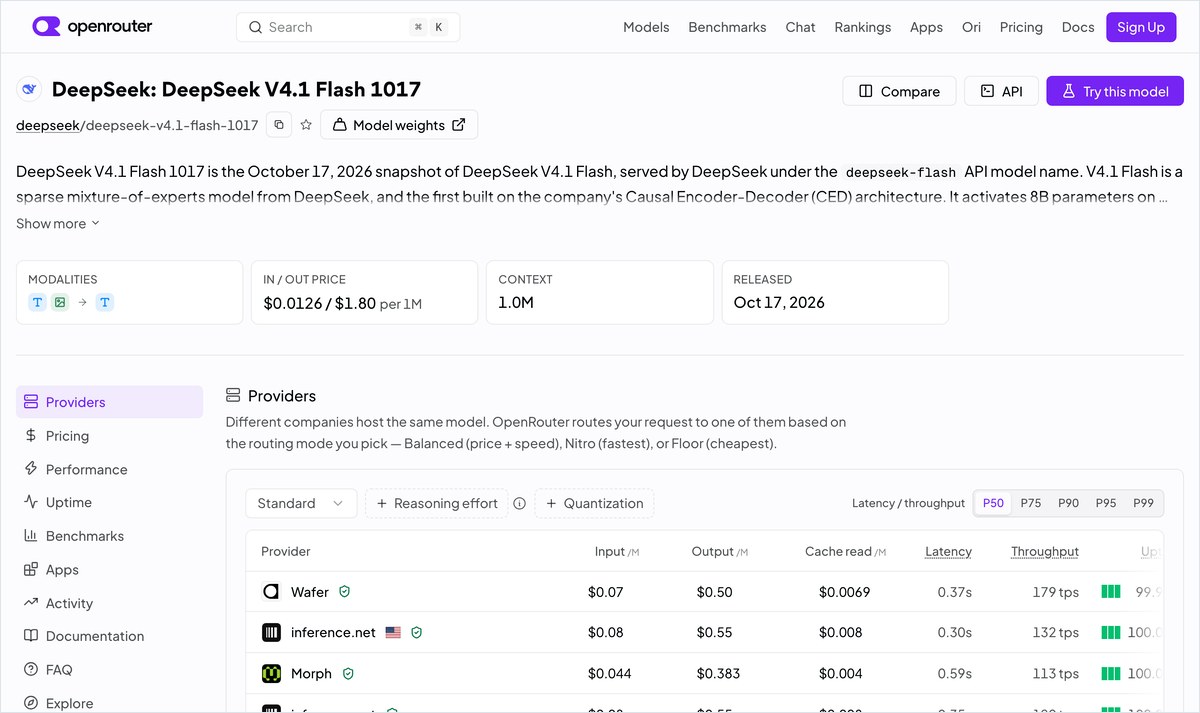Select the P95 percentile

(1106, 503)
